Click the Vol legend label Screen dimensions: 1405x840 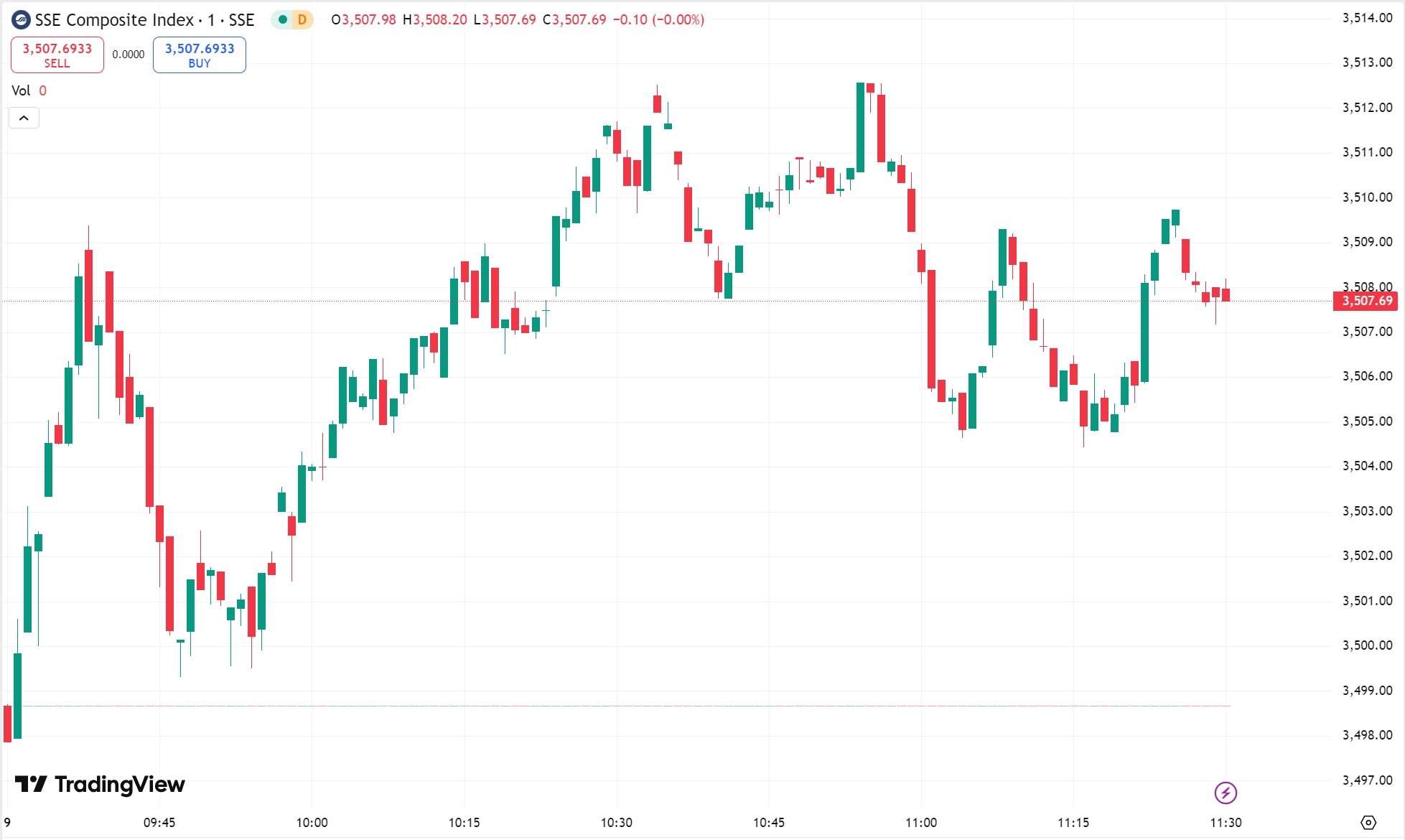21,90
